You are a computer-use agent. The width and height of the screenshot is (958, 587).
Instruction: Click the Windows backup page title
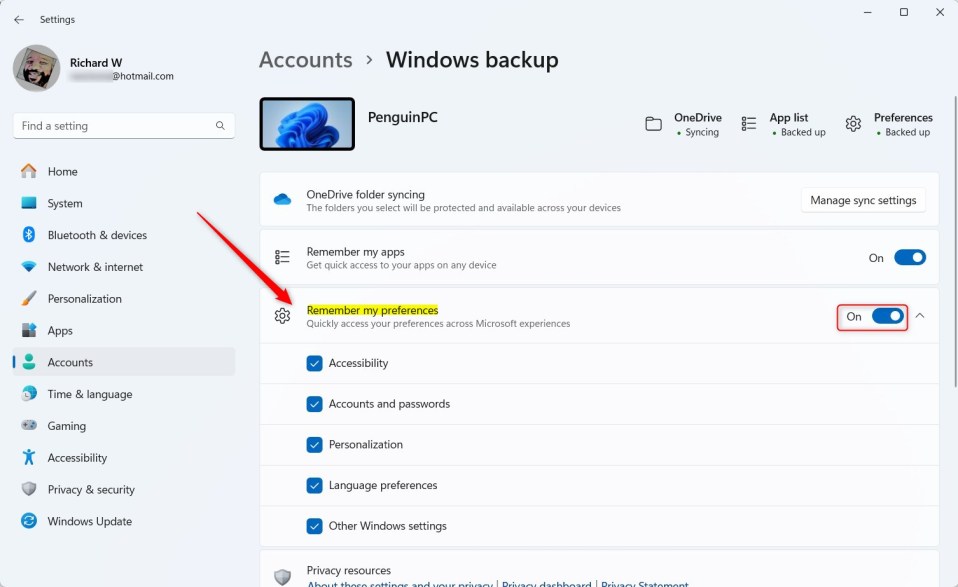point(472,60)
